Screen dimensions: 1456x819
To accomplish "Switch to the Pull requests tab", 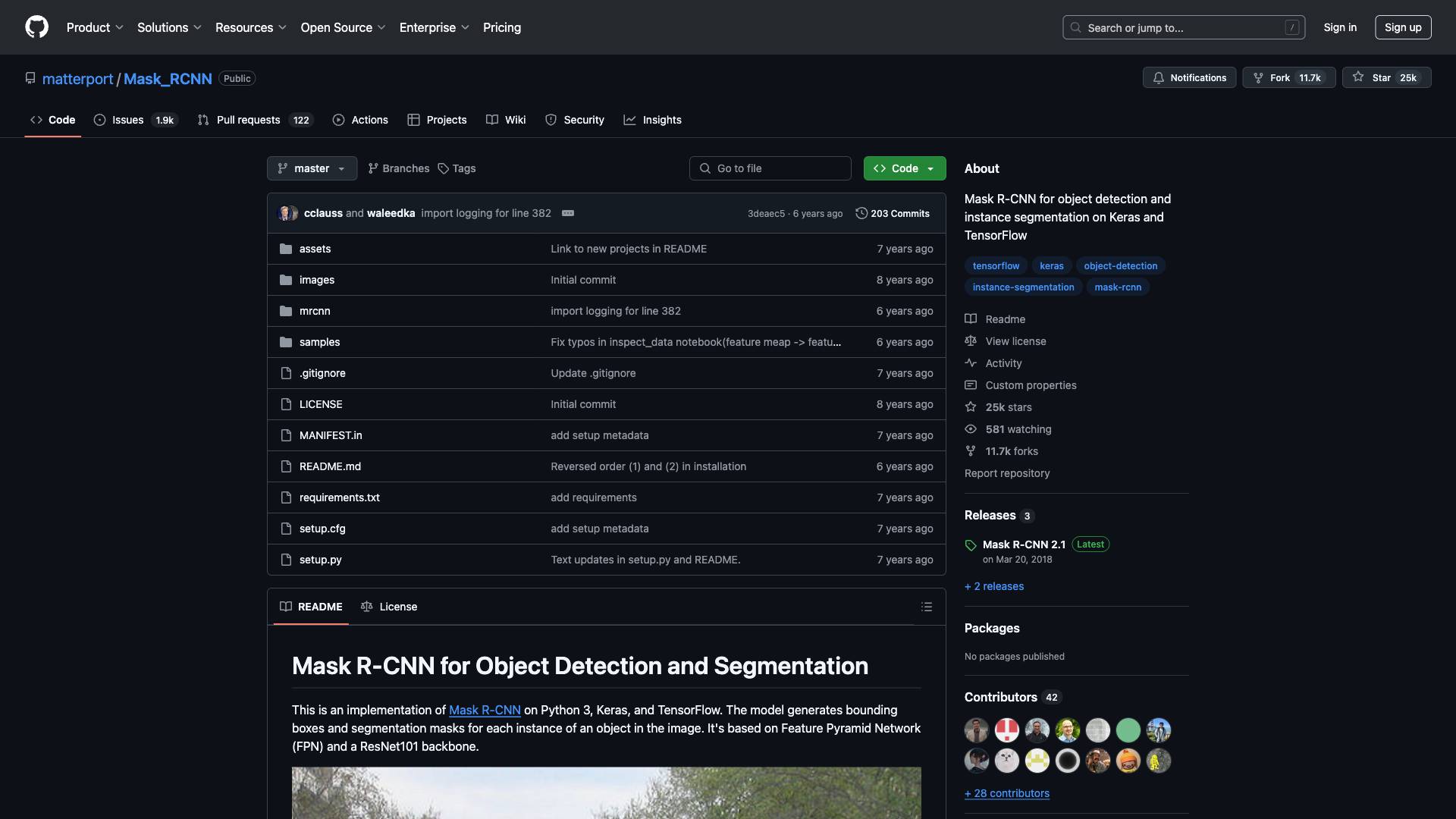I will (x=256, y=120).
